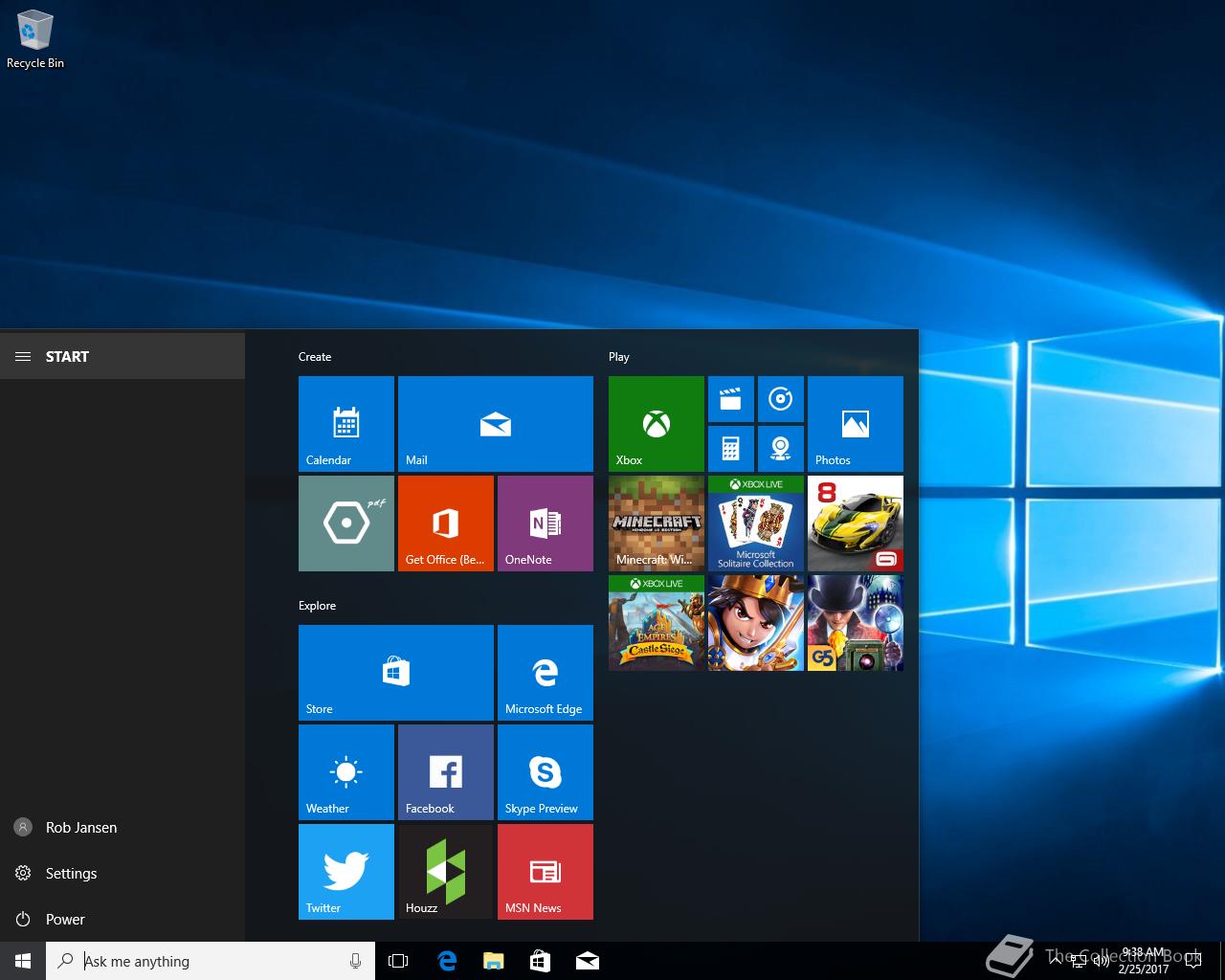Open the Calculator small tile
Screen dimensions: 1225x980
(x=731, y=449)
